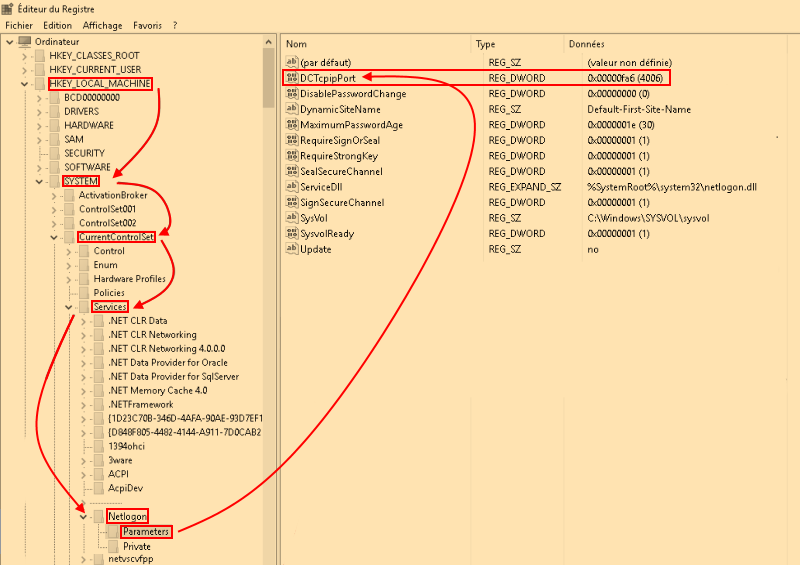Click the SysvolReady DWORD icon

[x=292, y=233]
